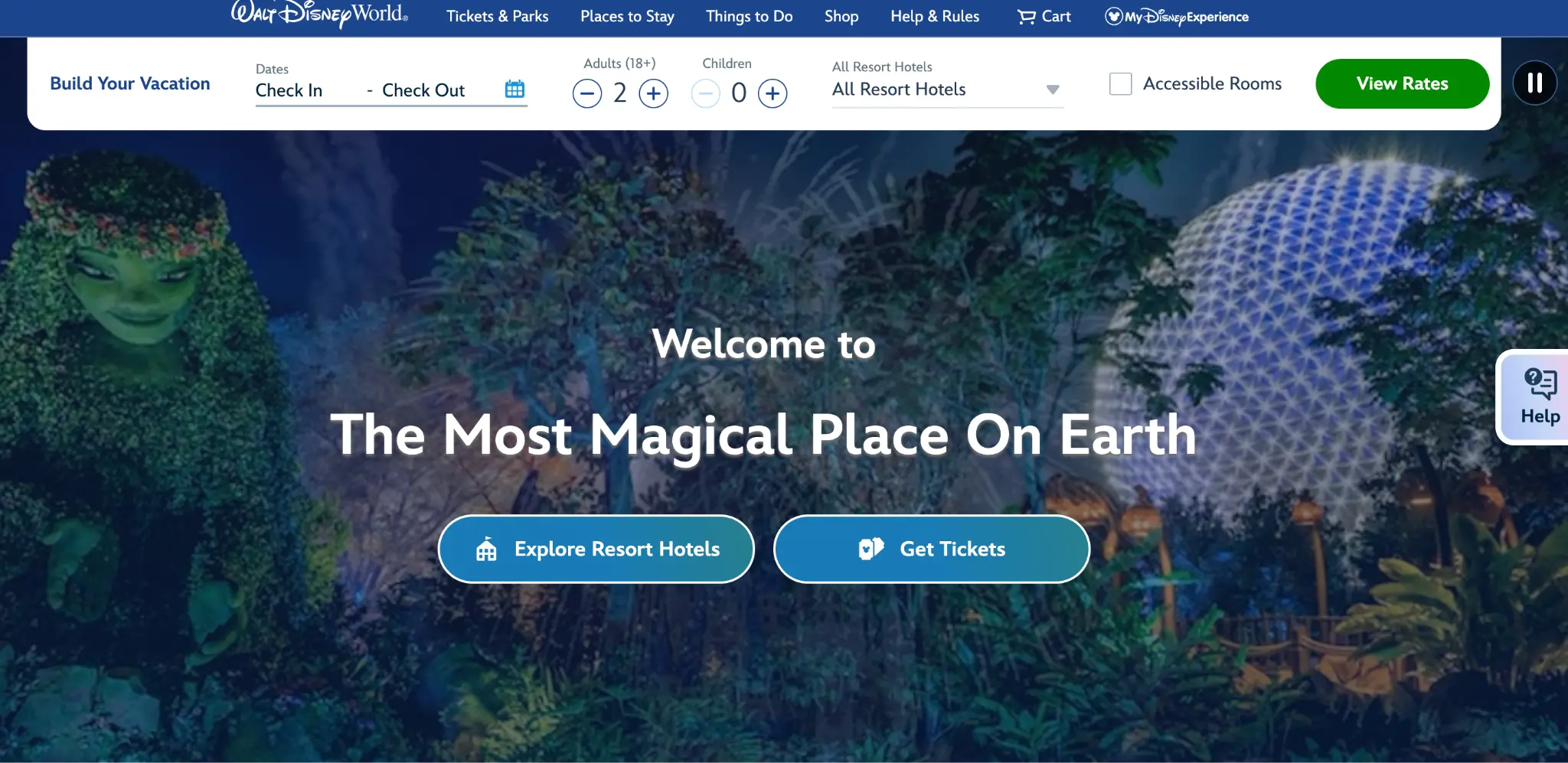Viewport: 1568px width, 763px height.
Task: Click the Build Your Vacation heading
Action: (x=130, y=83)
